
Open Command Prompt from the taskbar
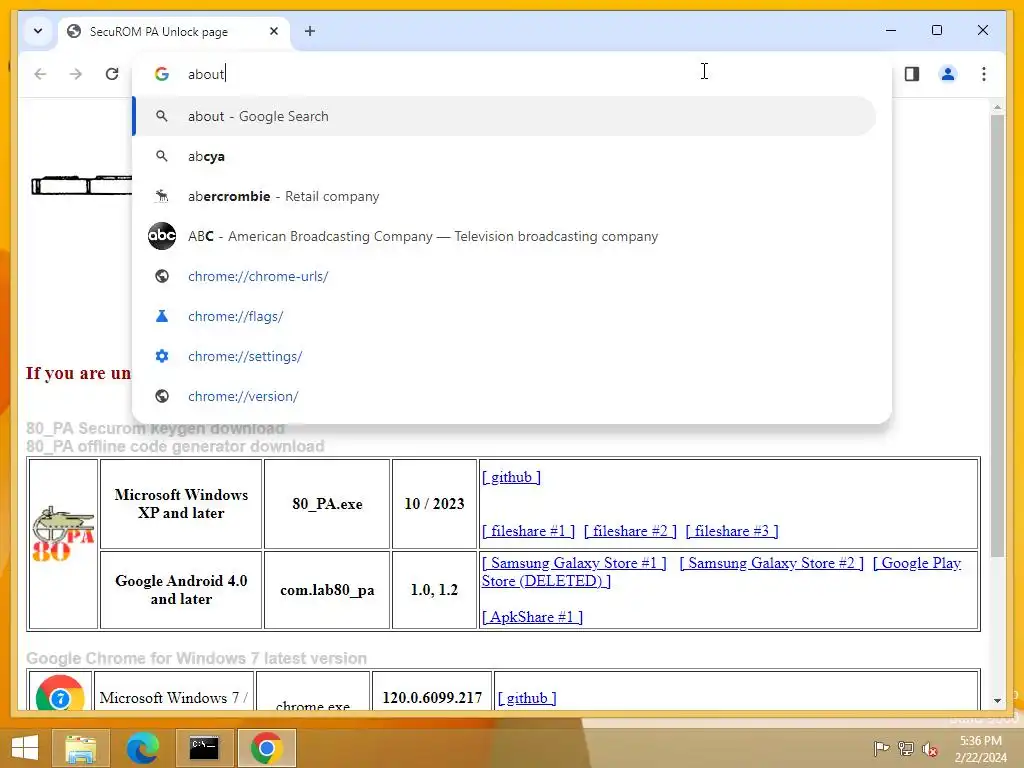point(204,748)
